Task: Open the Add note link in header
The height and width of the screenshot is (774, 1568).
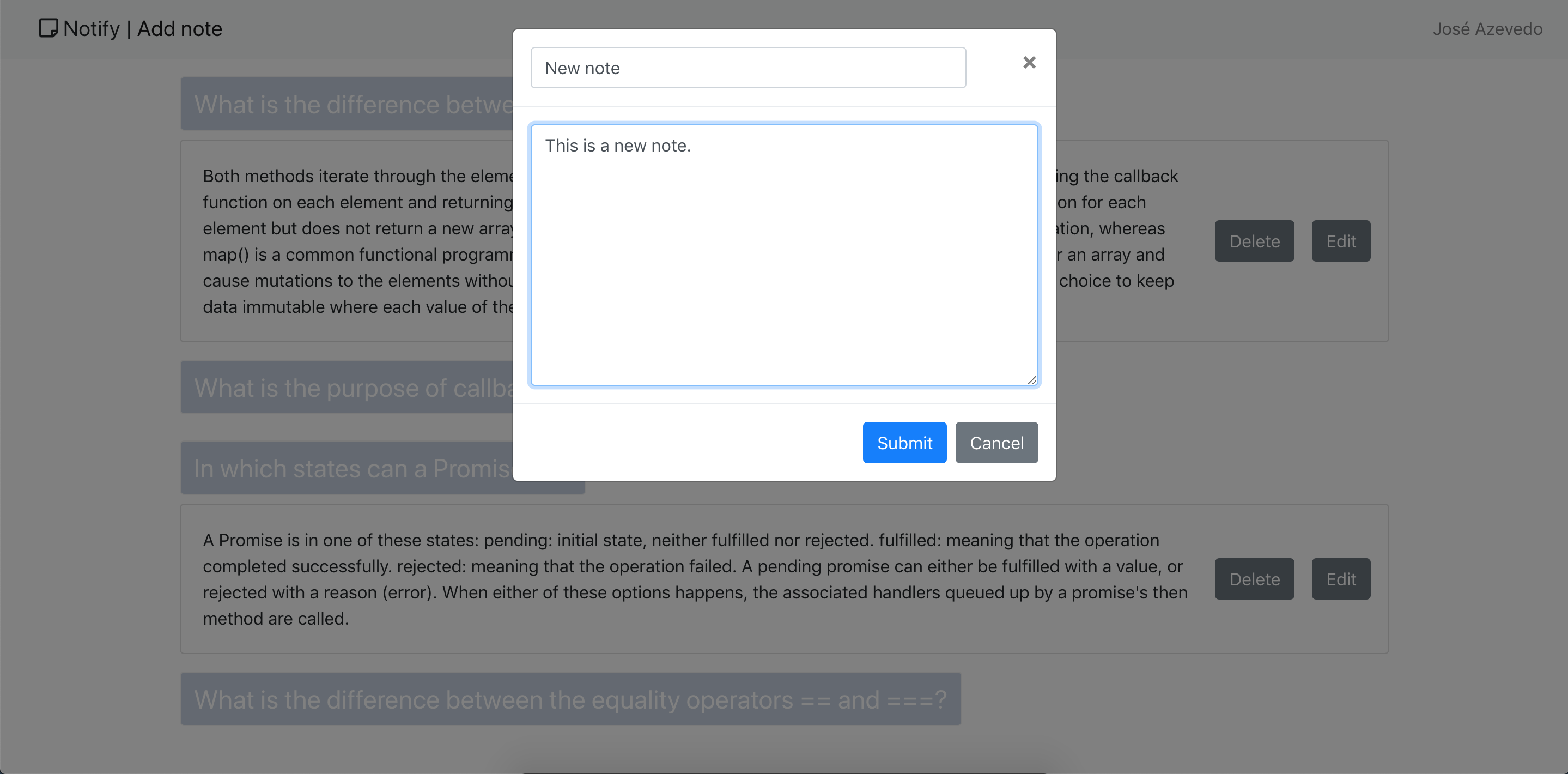Action: coord(180,29)
